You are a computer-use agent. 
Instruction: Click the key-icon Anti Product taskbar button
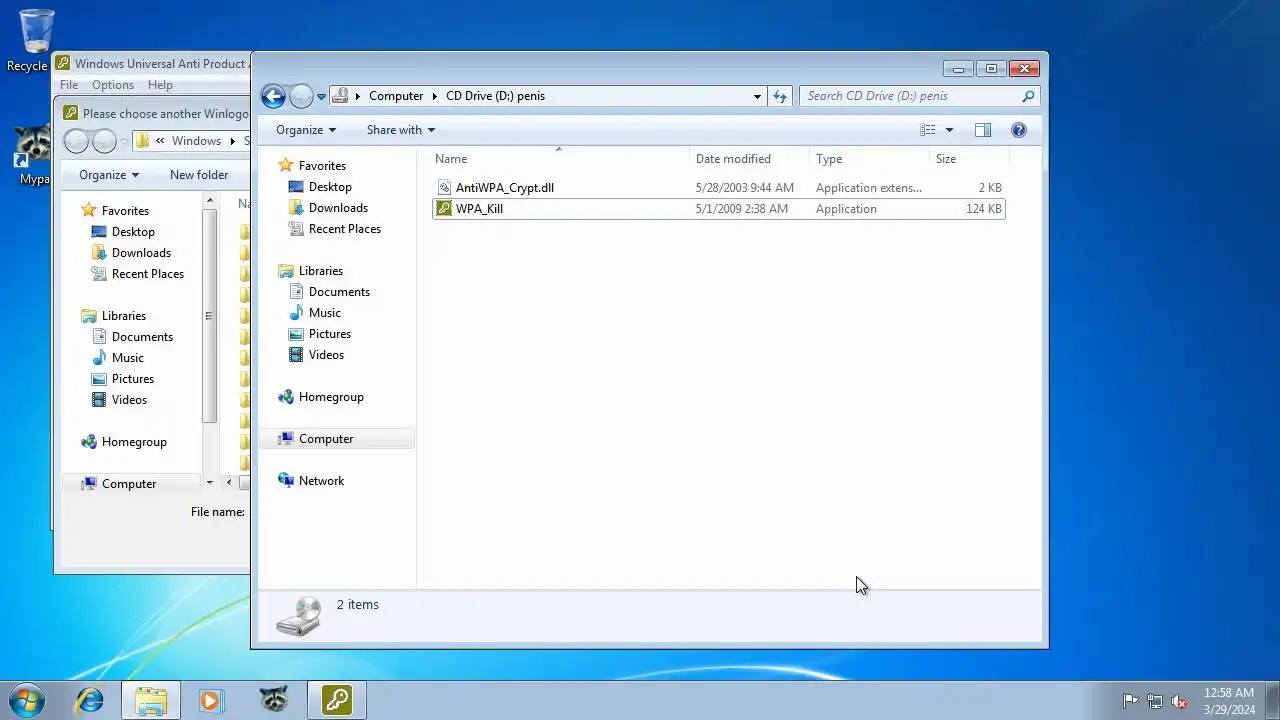click(x=337, y=700)
